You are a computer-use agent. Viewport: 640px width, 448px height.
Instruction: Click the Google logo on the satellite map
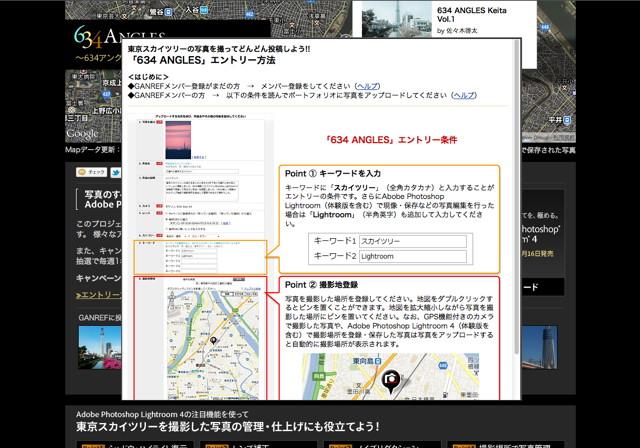[x=82, y=134]
